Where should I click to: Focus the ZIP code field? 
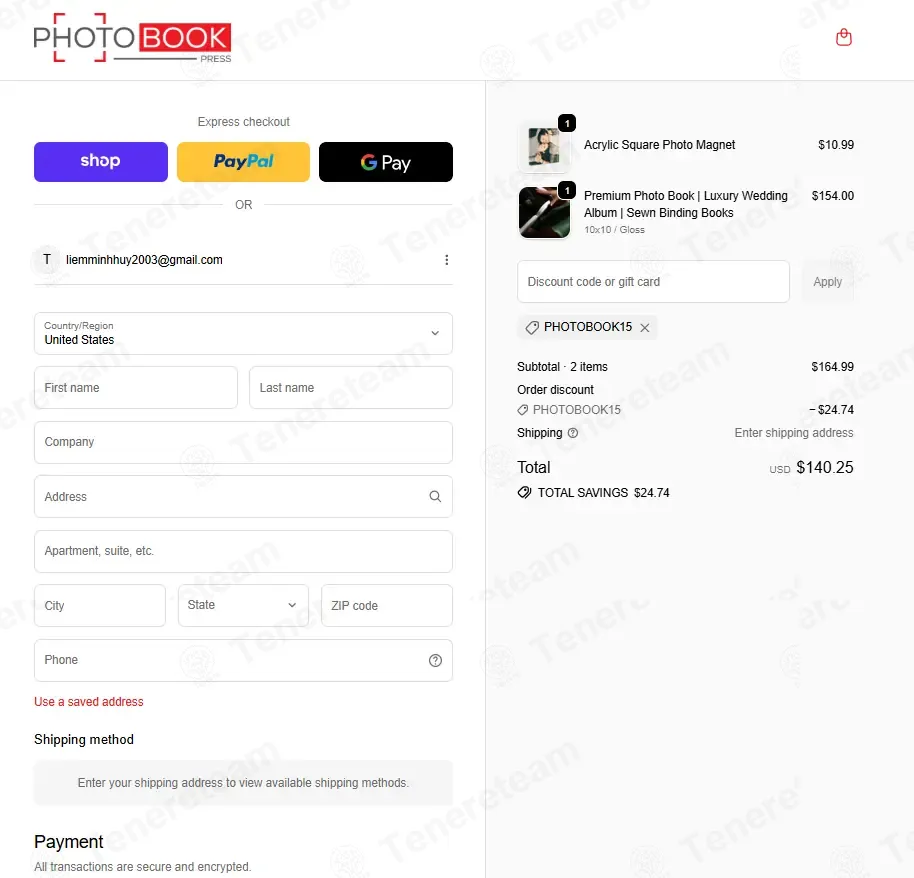(387, 606)
